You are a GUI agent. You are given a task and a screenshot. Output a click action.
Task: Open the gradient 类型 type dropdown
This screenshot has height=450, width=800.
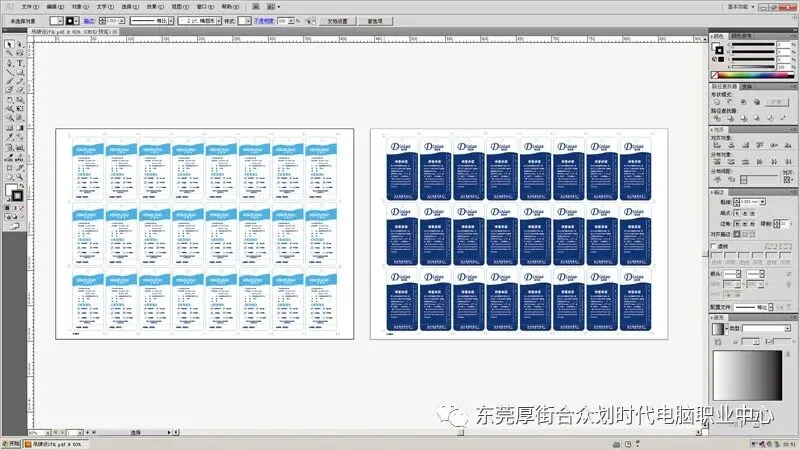[767, 328]
